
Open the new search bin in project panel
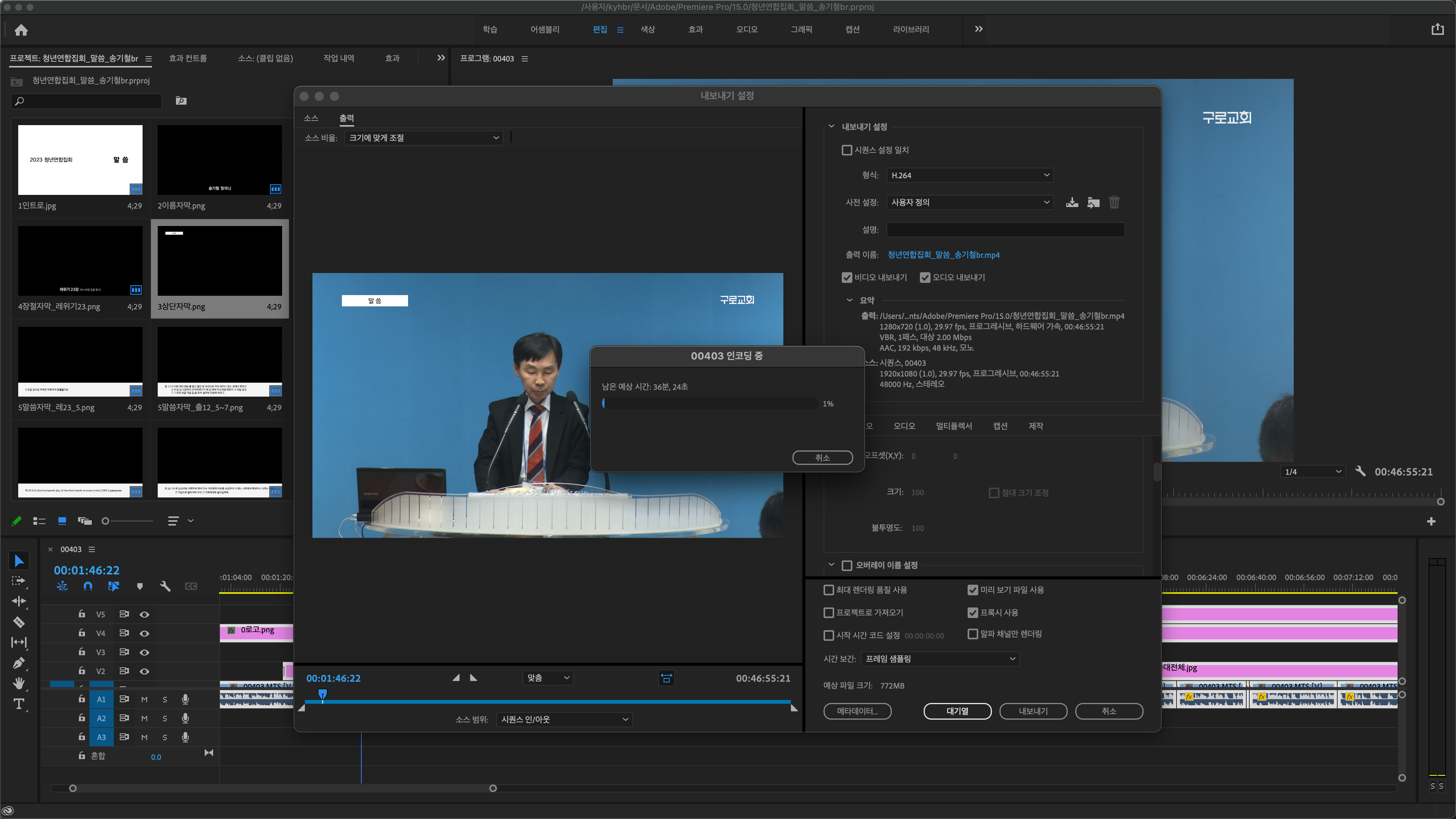(181, 100)
